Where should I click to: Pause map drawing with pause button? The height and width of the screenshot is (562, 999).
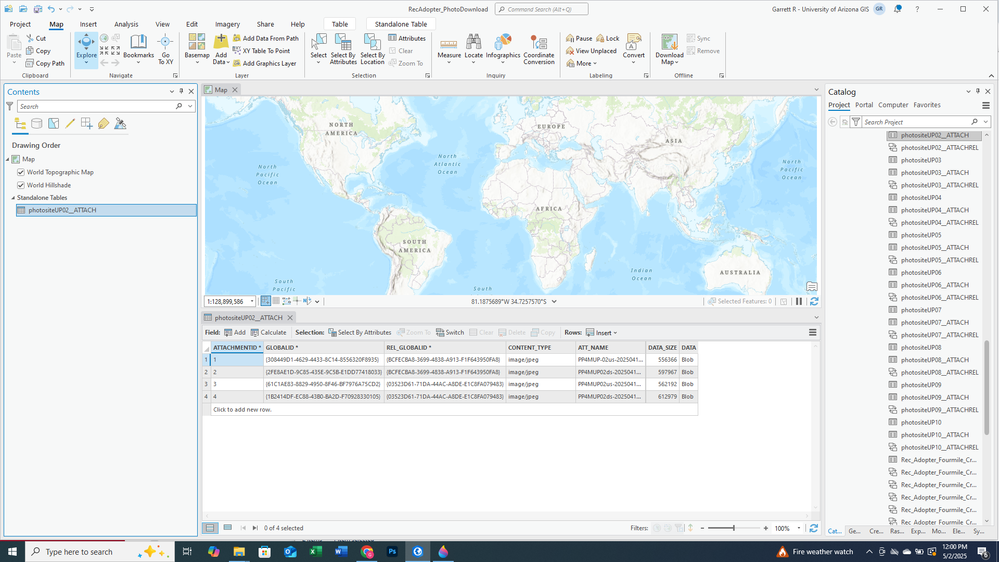coord(799,301)
